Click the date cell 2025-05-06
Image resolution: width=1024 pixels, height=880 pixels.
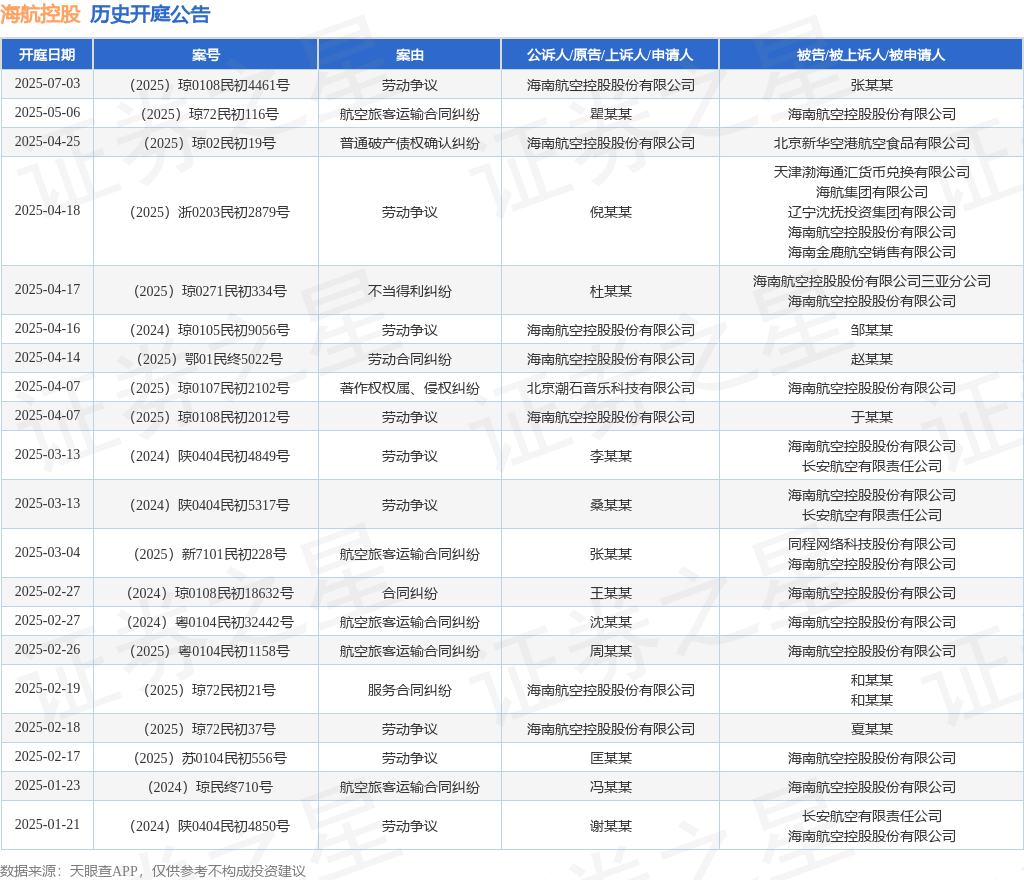47,112
